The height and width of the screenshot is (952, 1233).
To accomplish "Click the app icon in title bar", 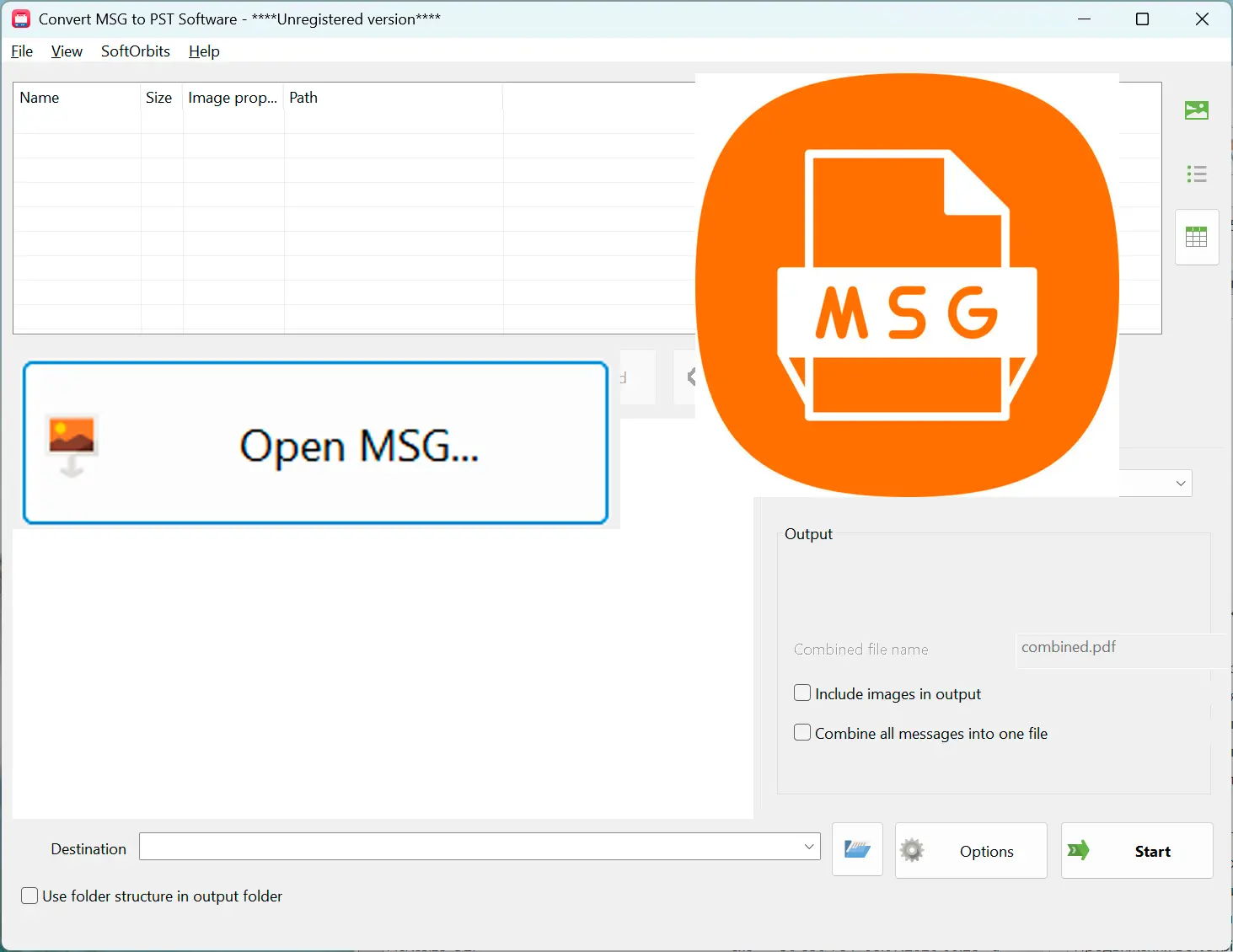I will [21, 19].
